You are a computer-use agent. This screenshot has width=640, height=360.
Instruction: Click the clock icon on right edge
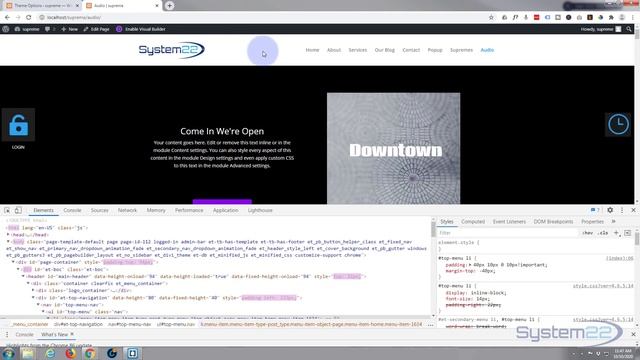(x=618, y=124)
